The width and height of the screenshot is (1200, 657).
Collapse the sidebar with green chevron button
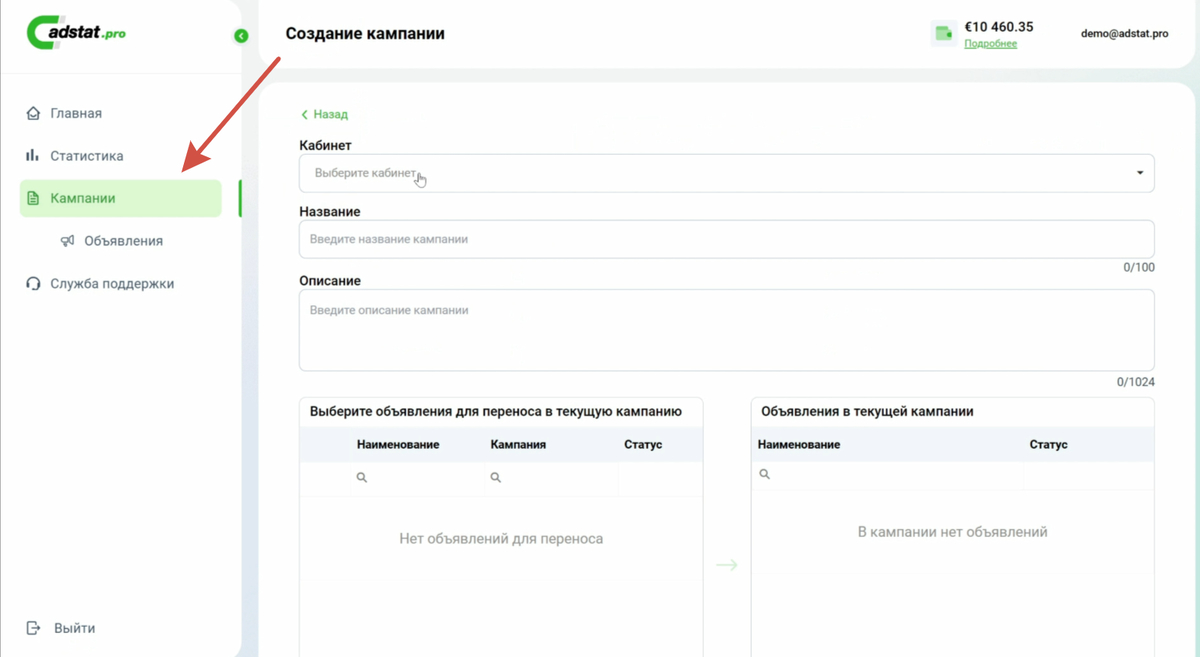tap(241, 36)
